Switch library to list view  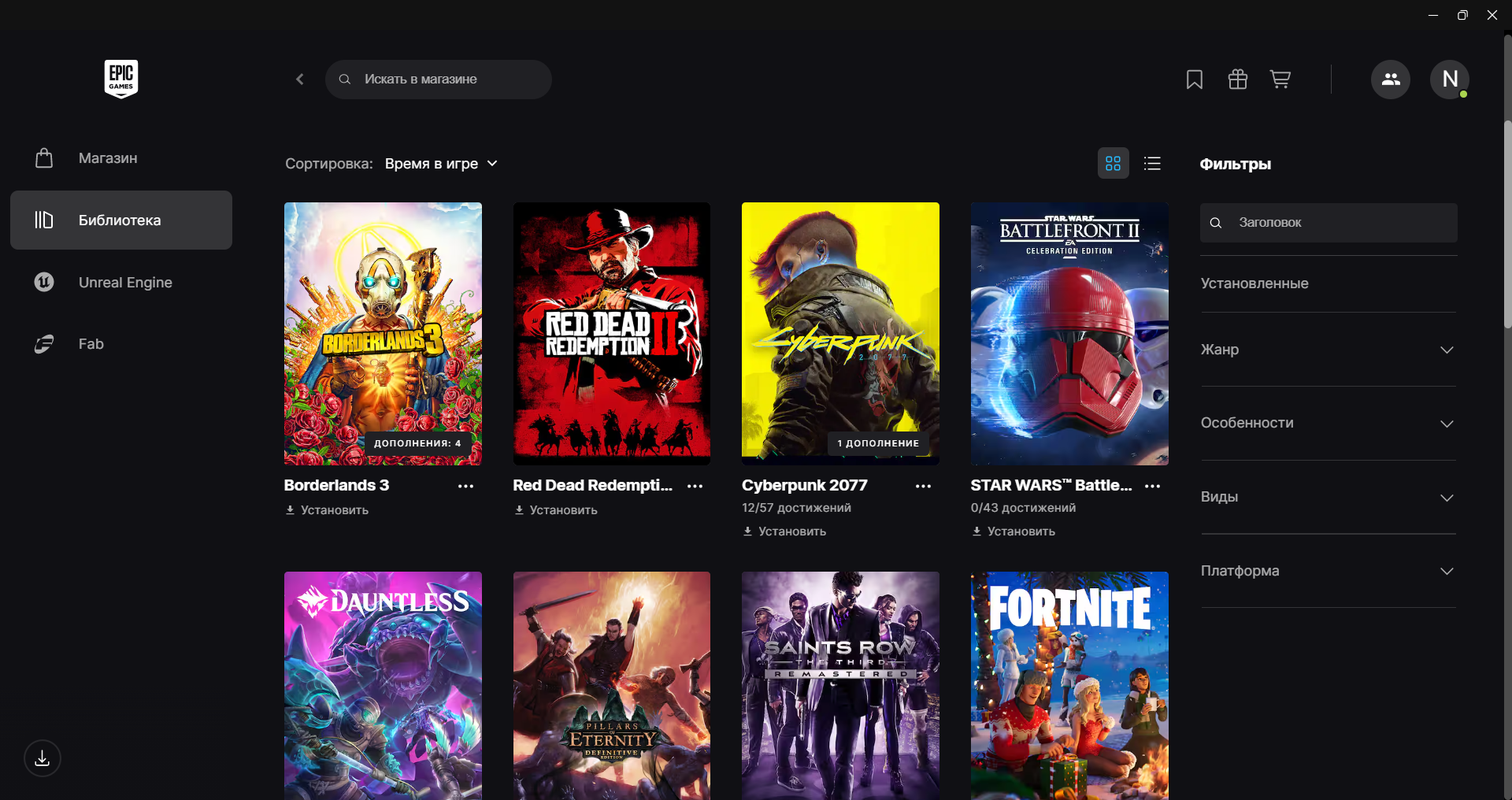[1153, 163]
